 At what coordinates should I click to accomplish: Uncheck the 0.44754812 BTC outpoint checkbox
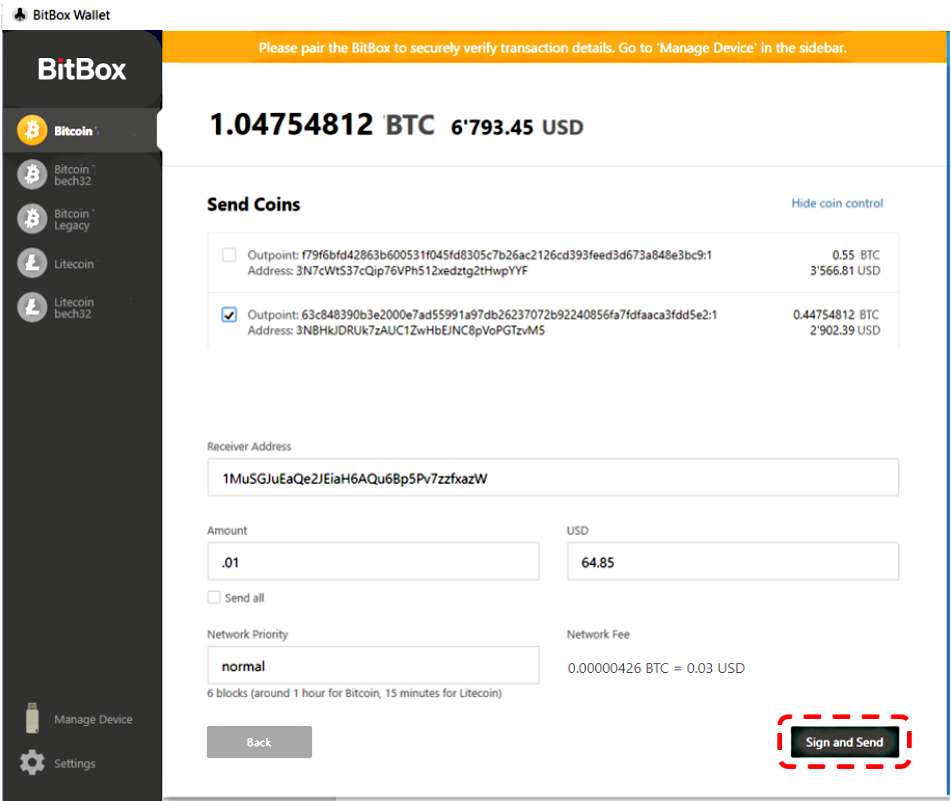229,315
